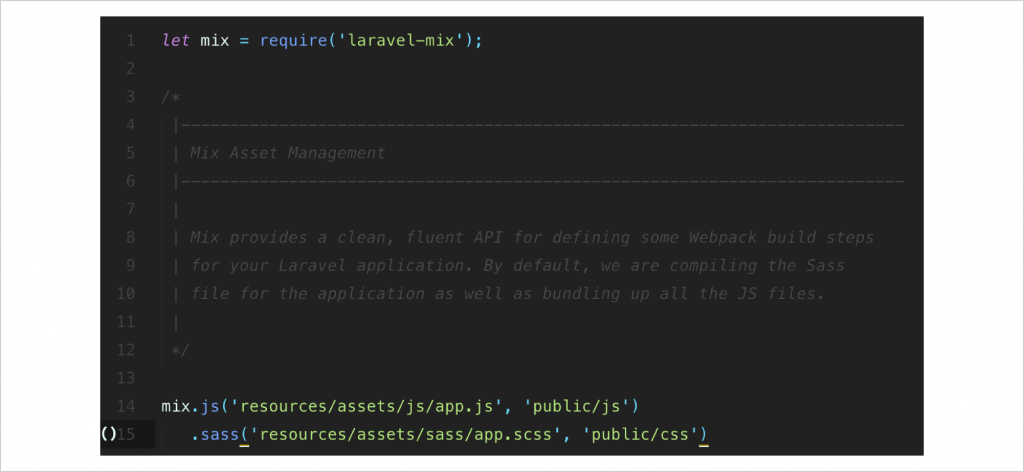Place cursor on "mix" variable in line 1
The image size is (1024, 472).
214,40
